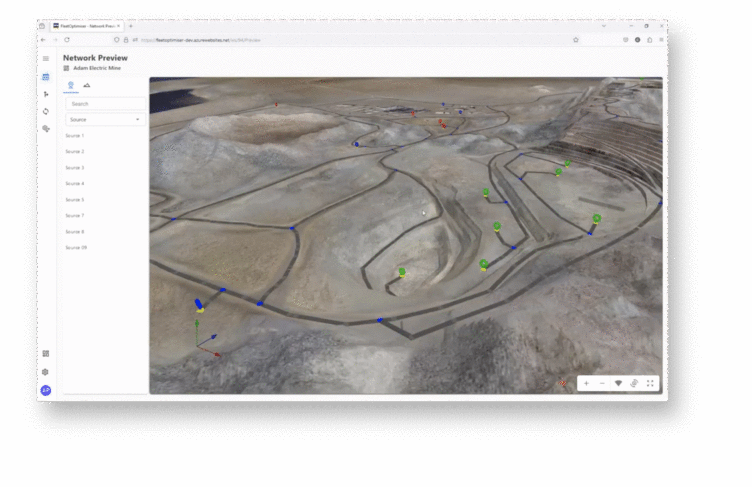Select Source 7 in the list

click(75, 216)
